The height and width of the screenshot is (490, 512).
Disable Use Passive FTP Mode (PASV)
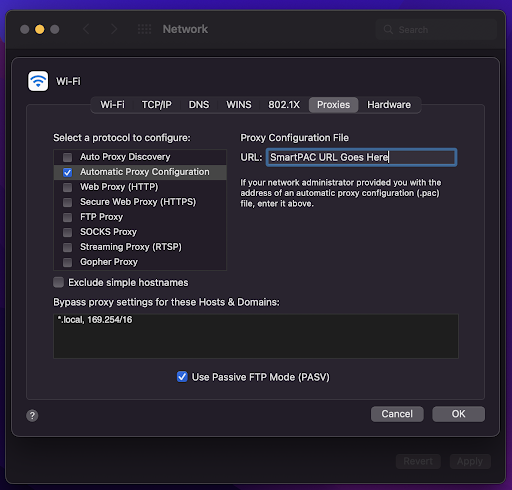(x=182, y=377)
